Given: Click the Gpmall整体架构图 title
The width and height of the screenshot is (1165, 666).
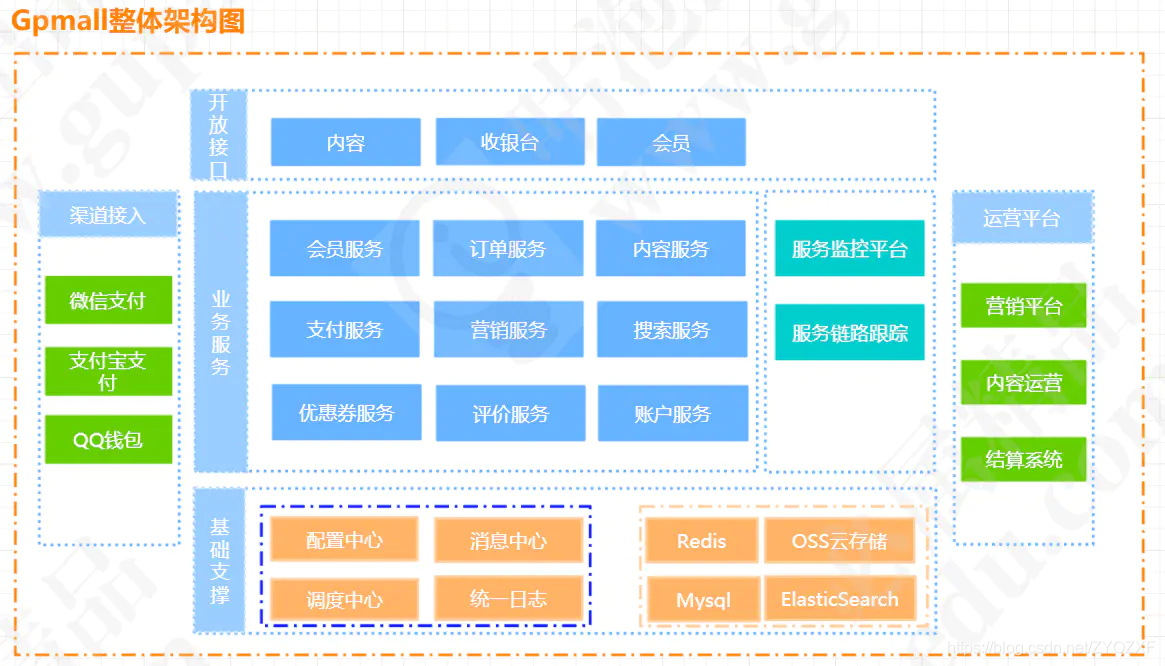Looking at the screenshot, I should (x=126, y=21).
